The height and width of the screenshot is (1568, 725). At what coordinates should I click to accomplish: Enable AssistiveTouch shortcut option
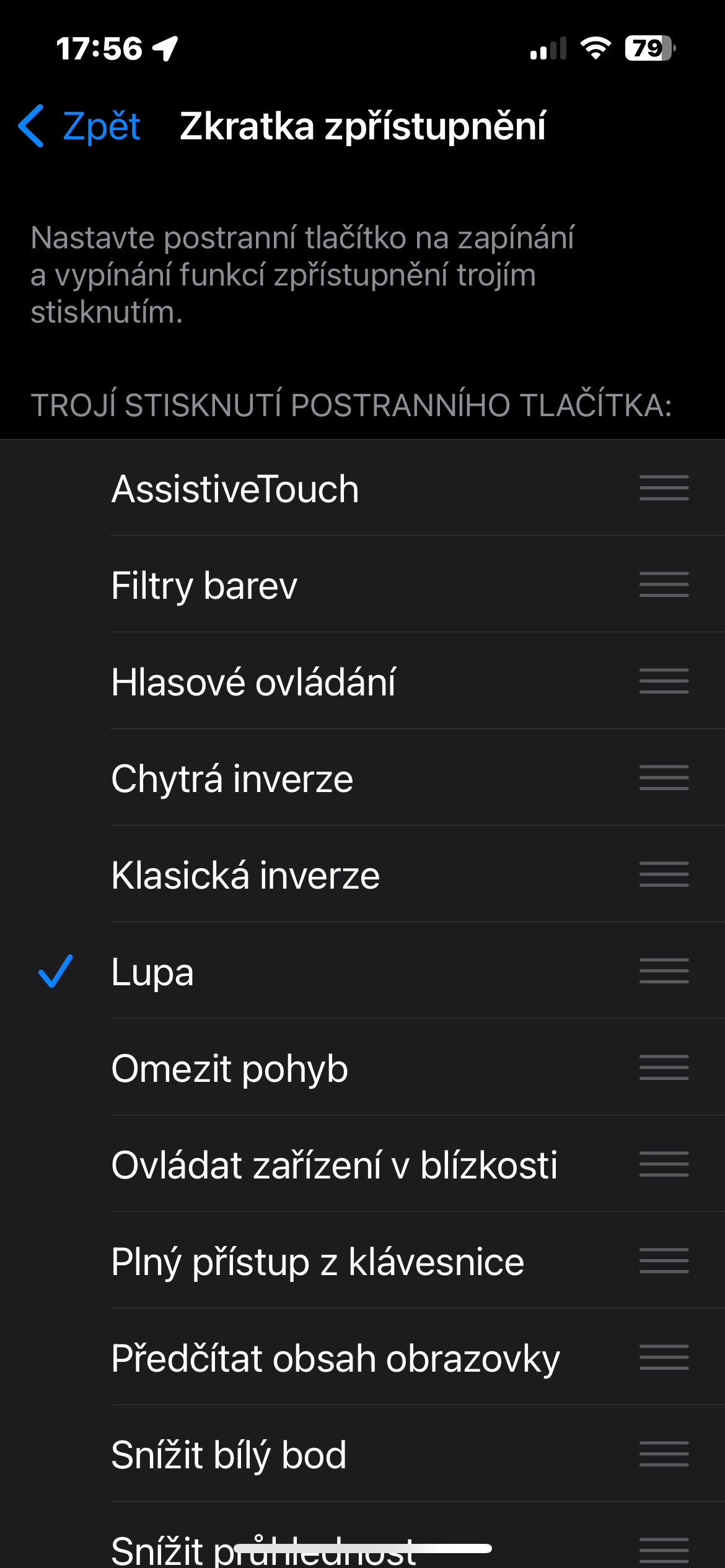[x=235, y=489]
